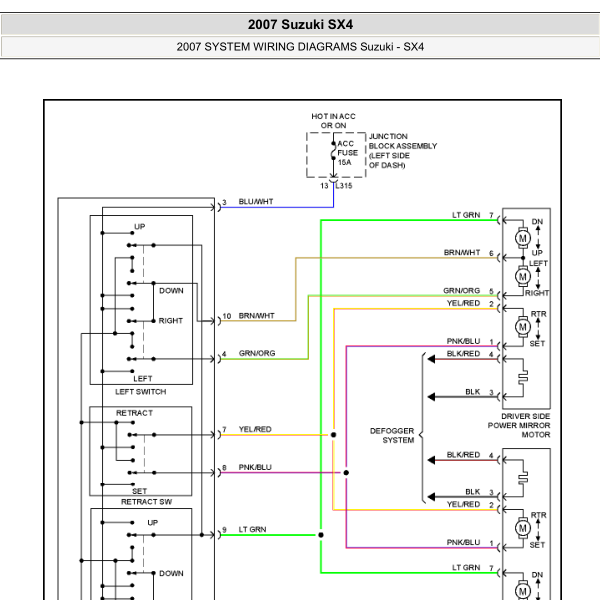
Task: Click the "DRIVER SIDE POWER MIRROR MOTOR" caption
Action: (x=519, y=425)
